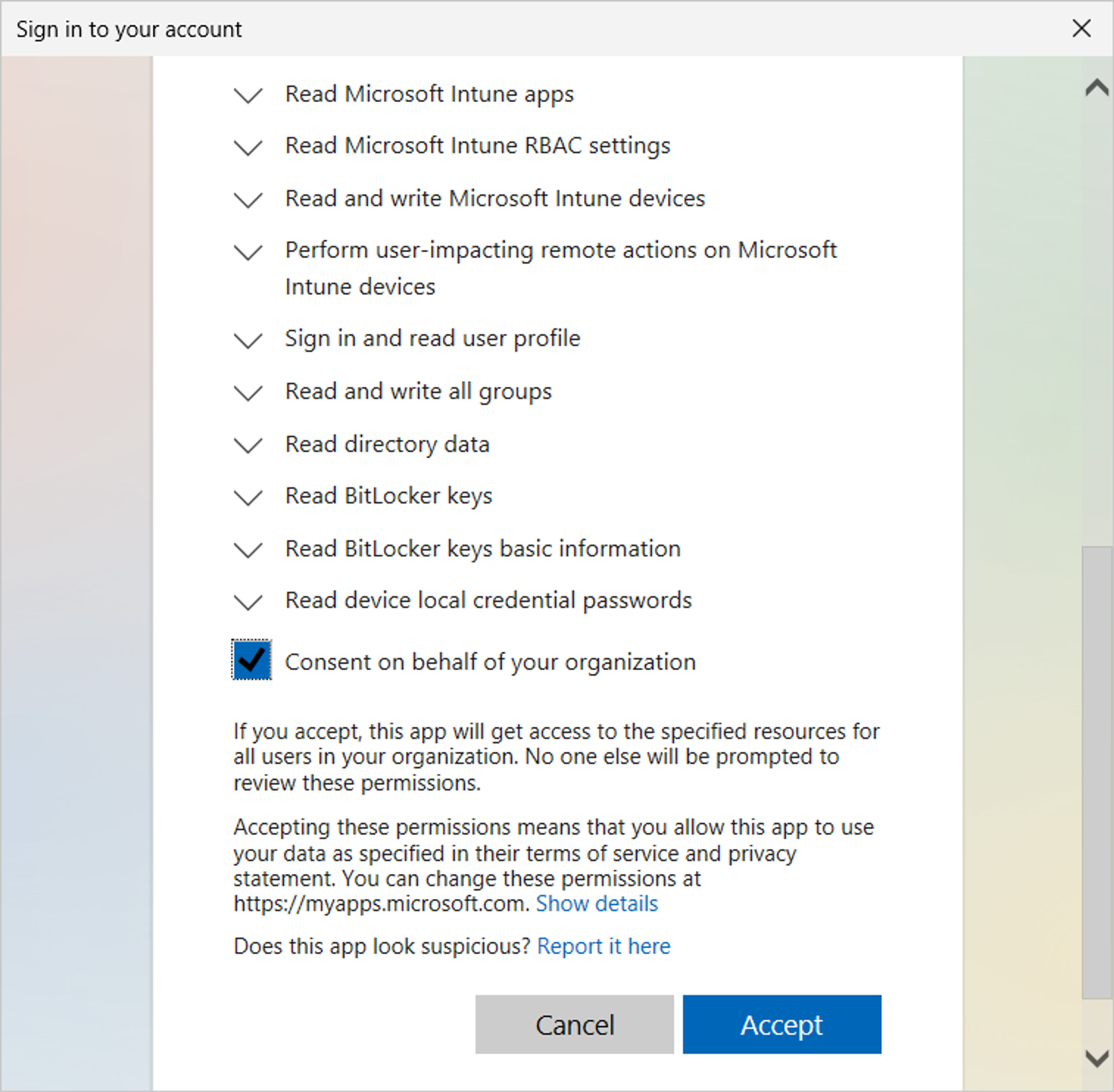The image size is (1114, 1092).
Task: Expand Read Microsoft Intune RBAC settings chevron
Action: point(248,147)
